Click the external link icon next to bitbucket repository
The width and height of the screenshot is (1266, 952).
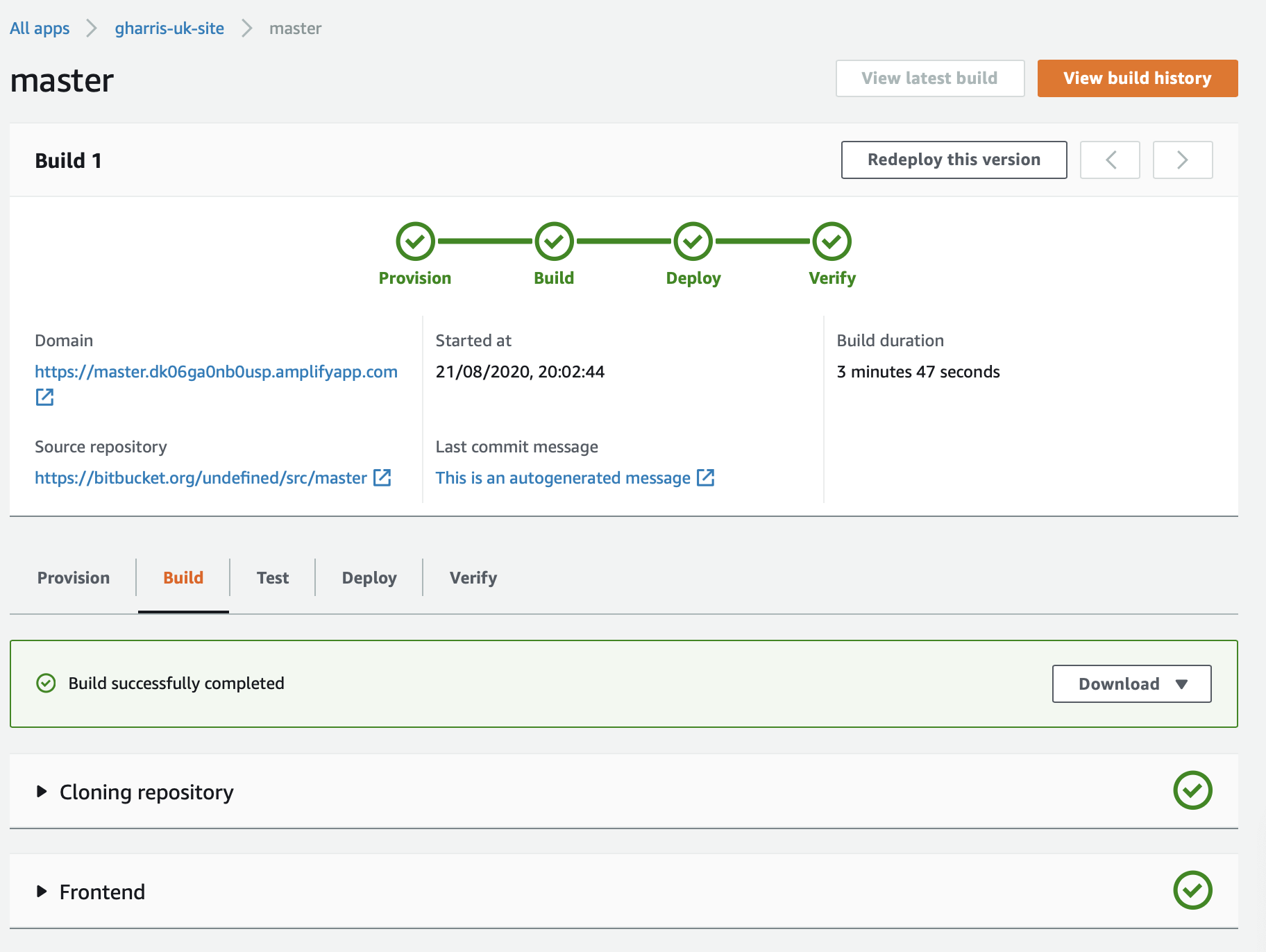(x=382, y=477)
